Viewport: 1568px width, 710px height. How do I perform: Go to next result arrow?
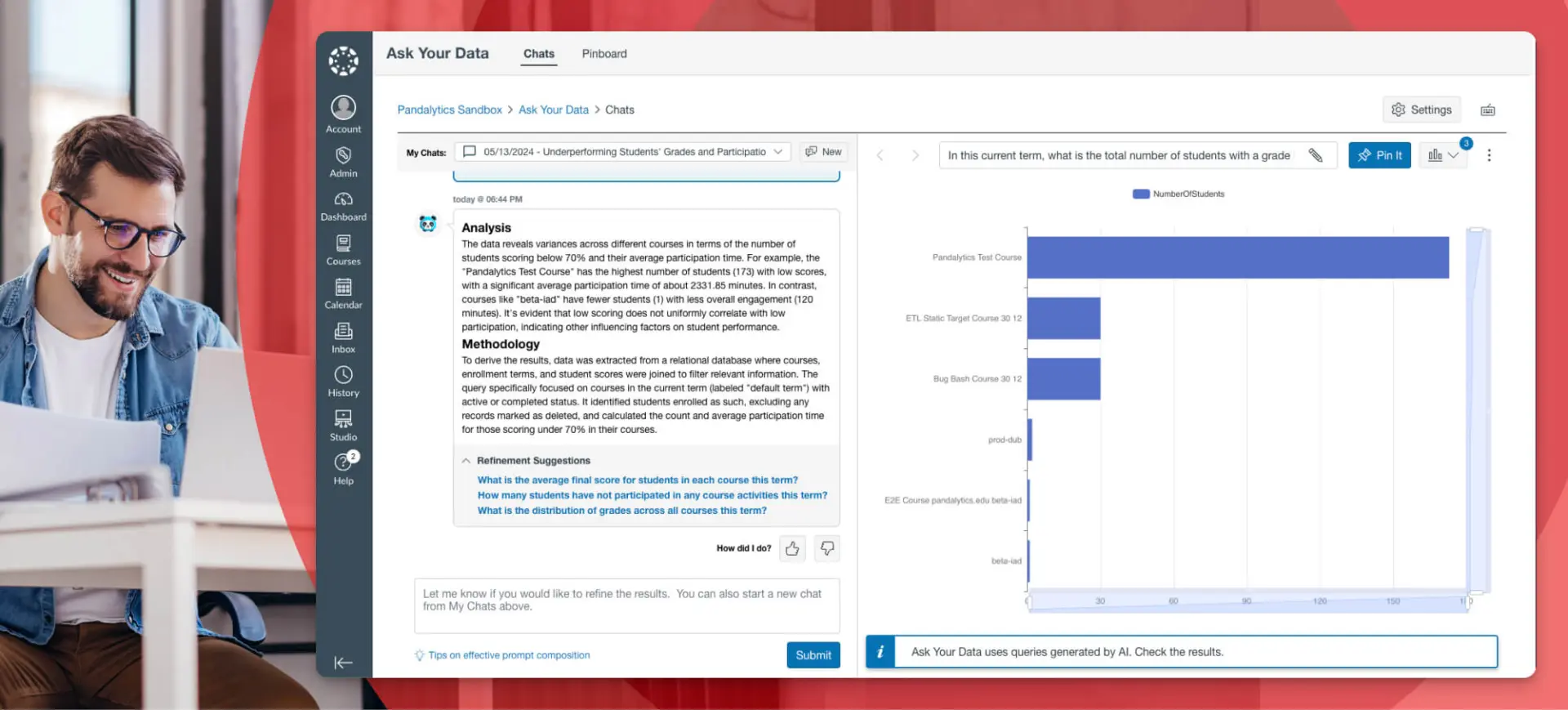click(x=915, y=155)
